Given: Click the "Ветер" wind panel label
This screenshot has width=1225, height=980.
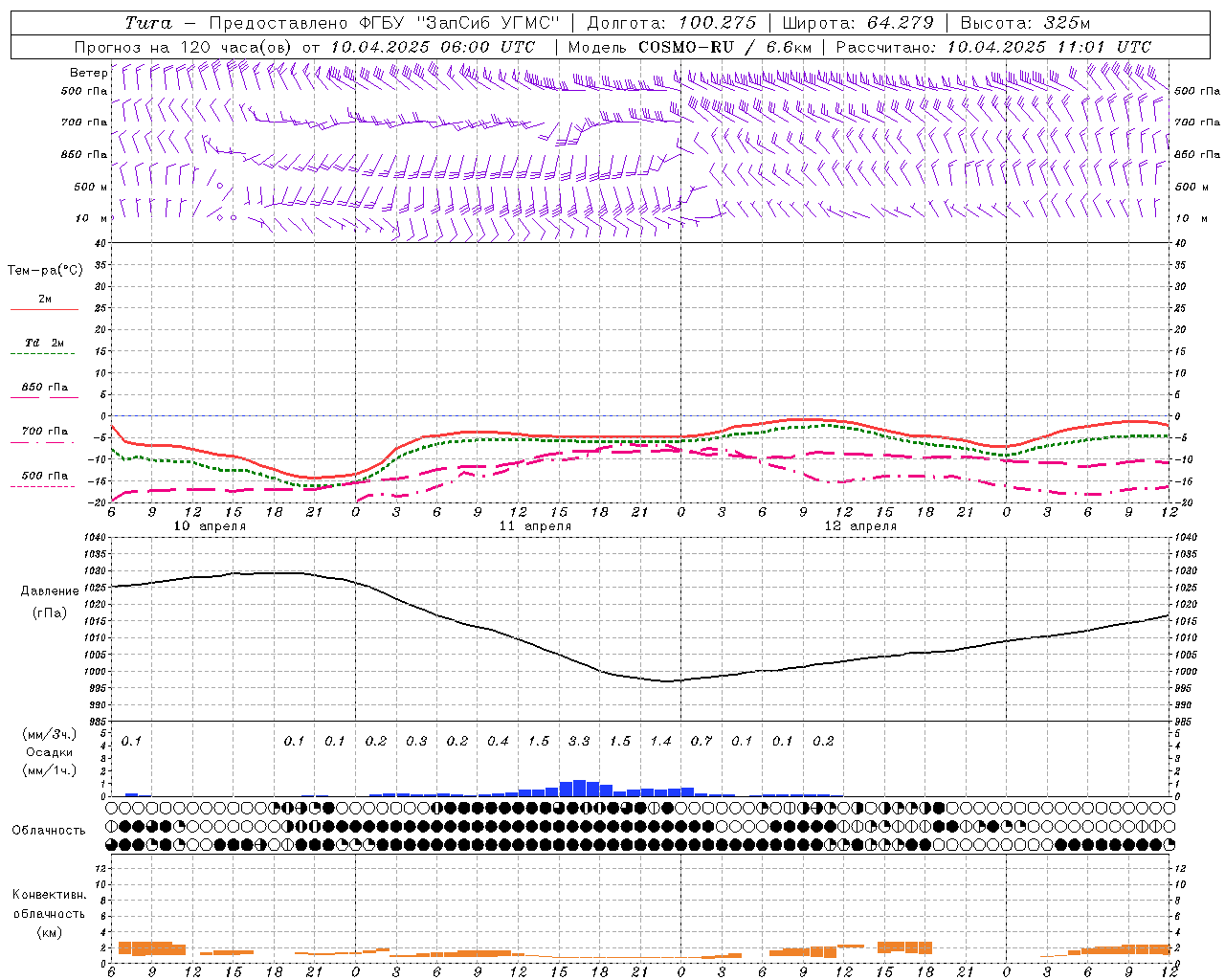Looking at the screenshot, I should click(x=88, y=73).
